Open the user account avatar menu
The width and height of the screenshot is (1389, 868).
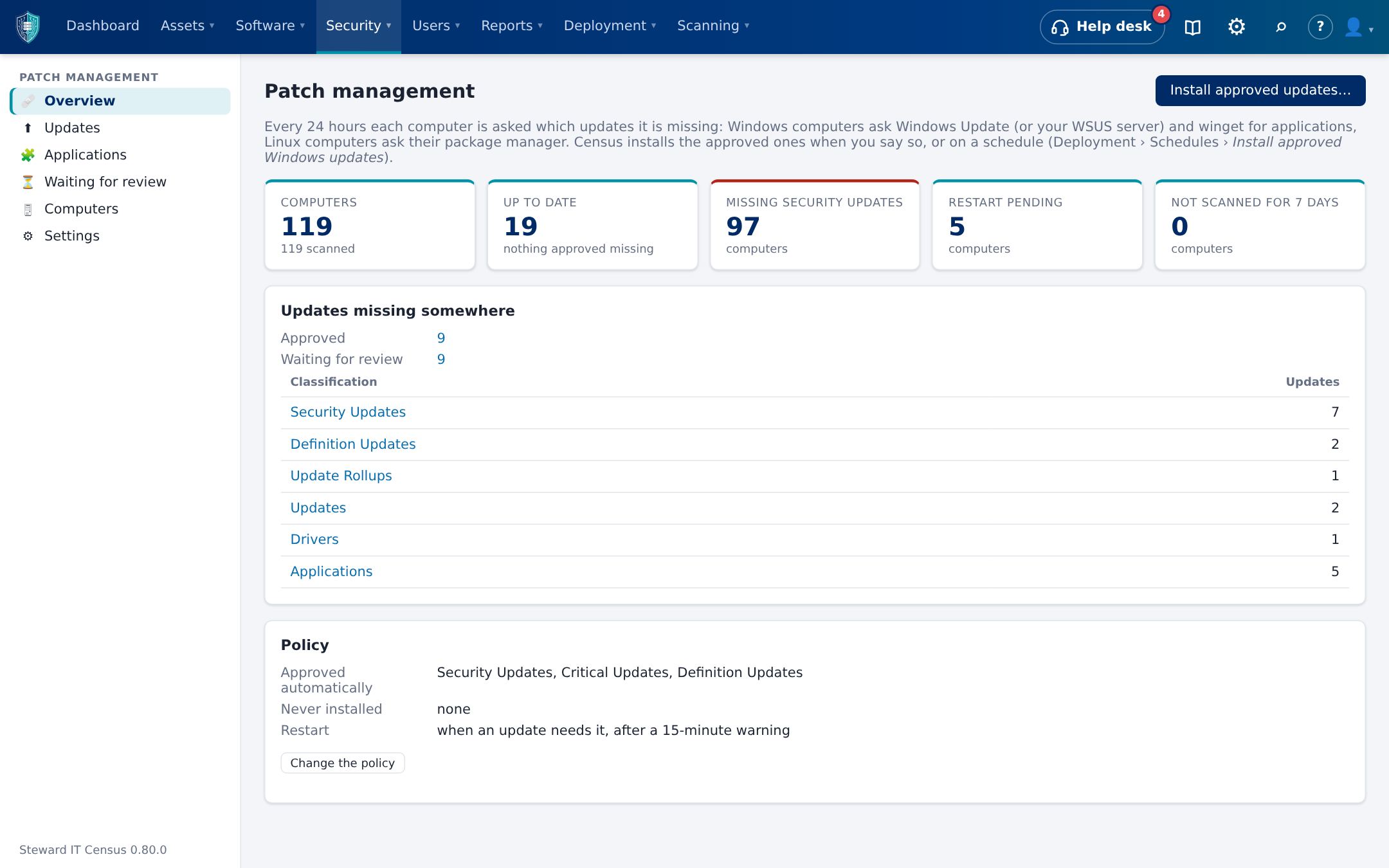pyautogui.click(x=1358, y=27)
